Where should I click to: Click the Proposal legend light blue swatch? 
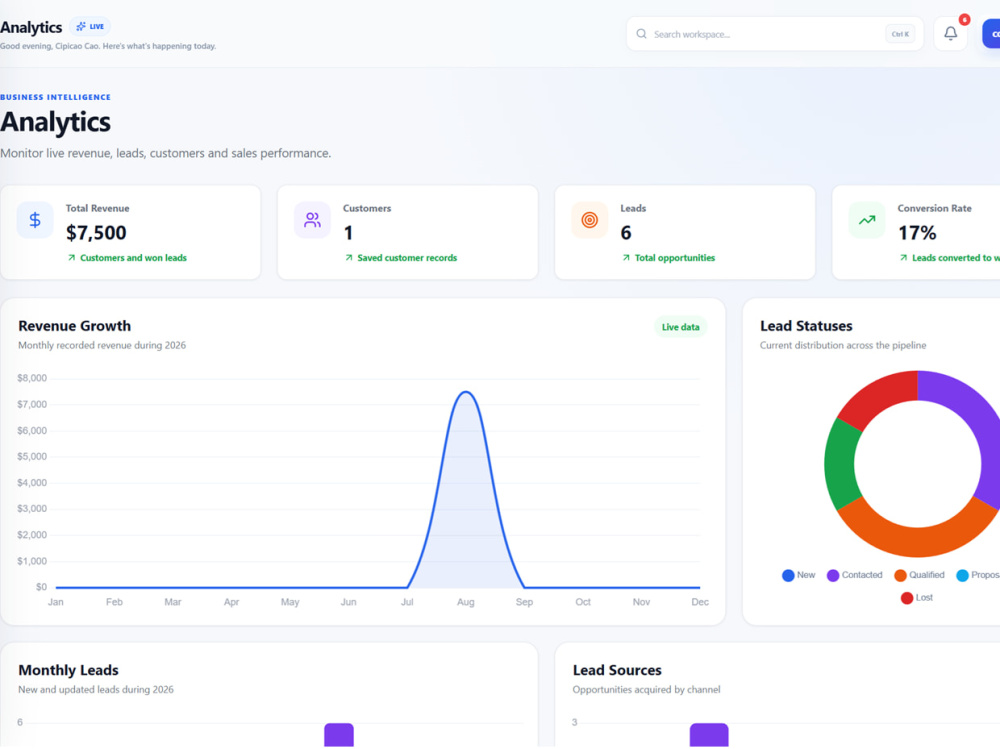(962, 575)
